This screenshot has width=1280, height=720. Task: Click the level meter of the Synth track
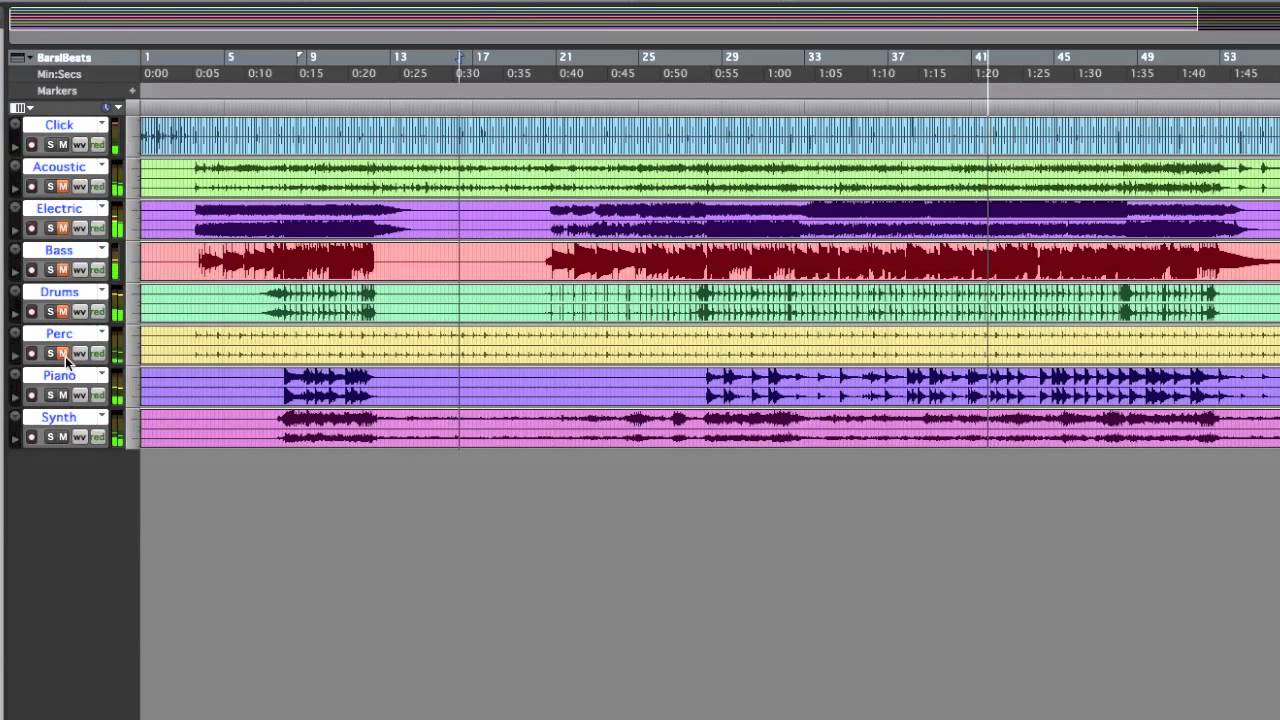(117, 429)
